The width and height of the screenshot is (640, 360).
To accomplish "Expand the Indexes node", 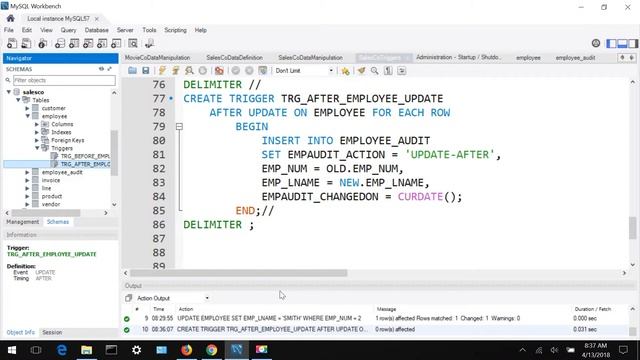I will click(37, 132).
